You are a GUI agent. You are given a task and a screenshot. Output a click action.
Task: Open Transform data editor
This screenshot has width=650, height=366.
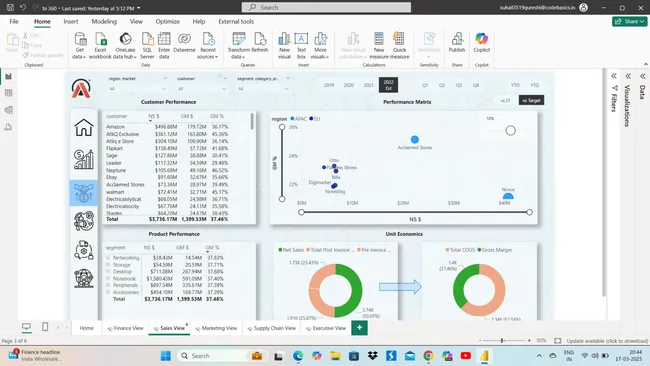click(238, 46)
